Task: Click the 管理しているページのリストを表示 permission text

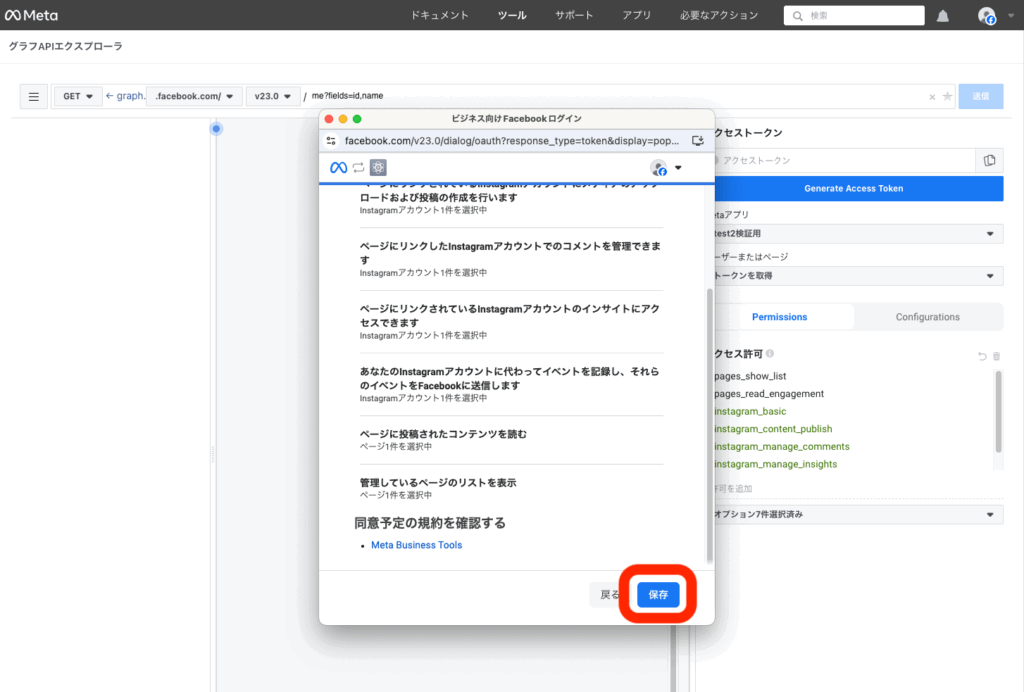Action: click(x=438, y=483)
